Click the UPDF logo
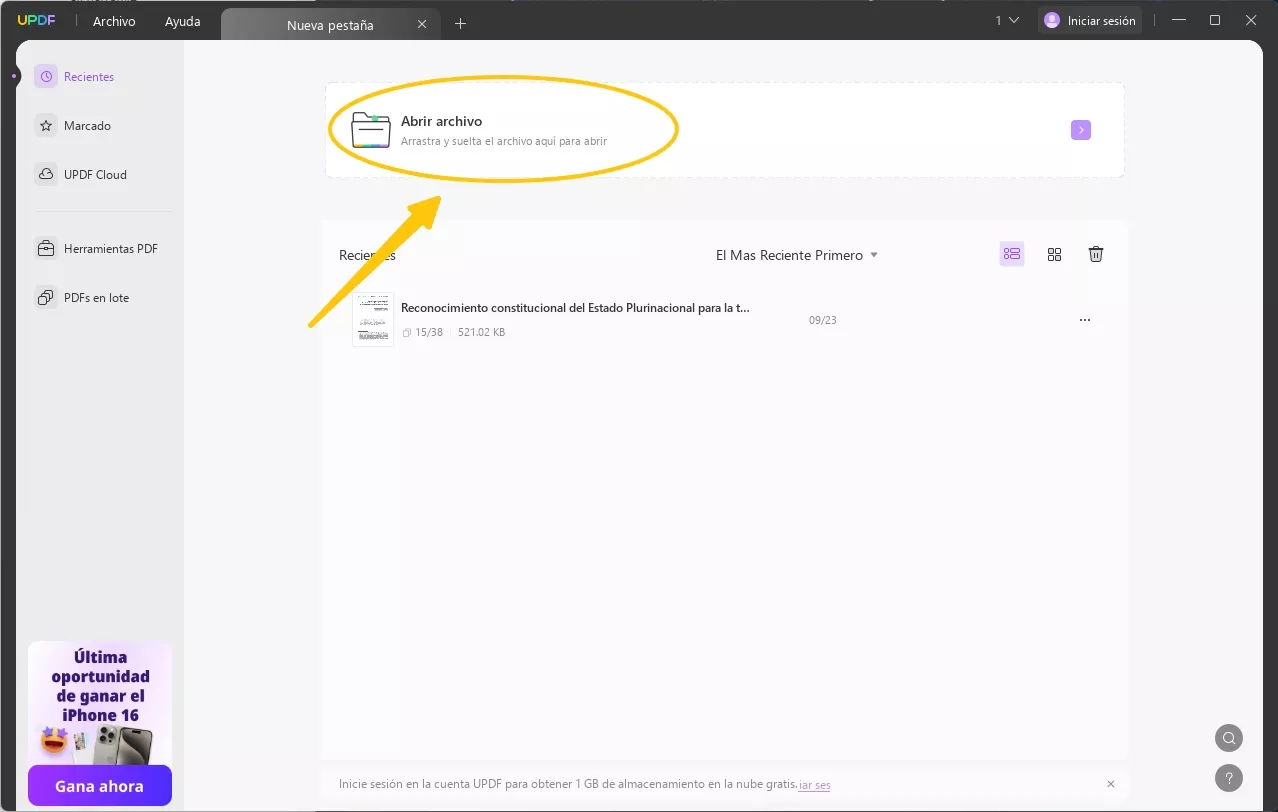 [x=36, y=20]
